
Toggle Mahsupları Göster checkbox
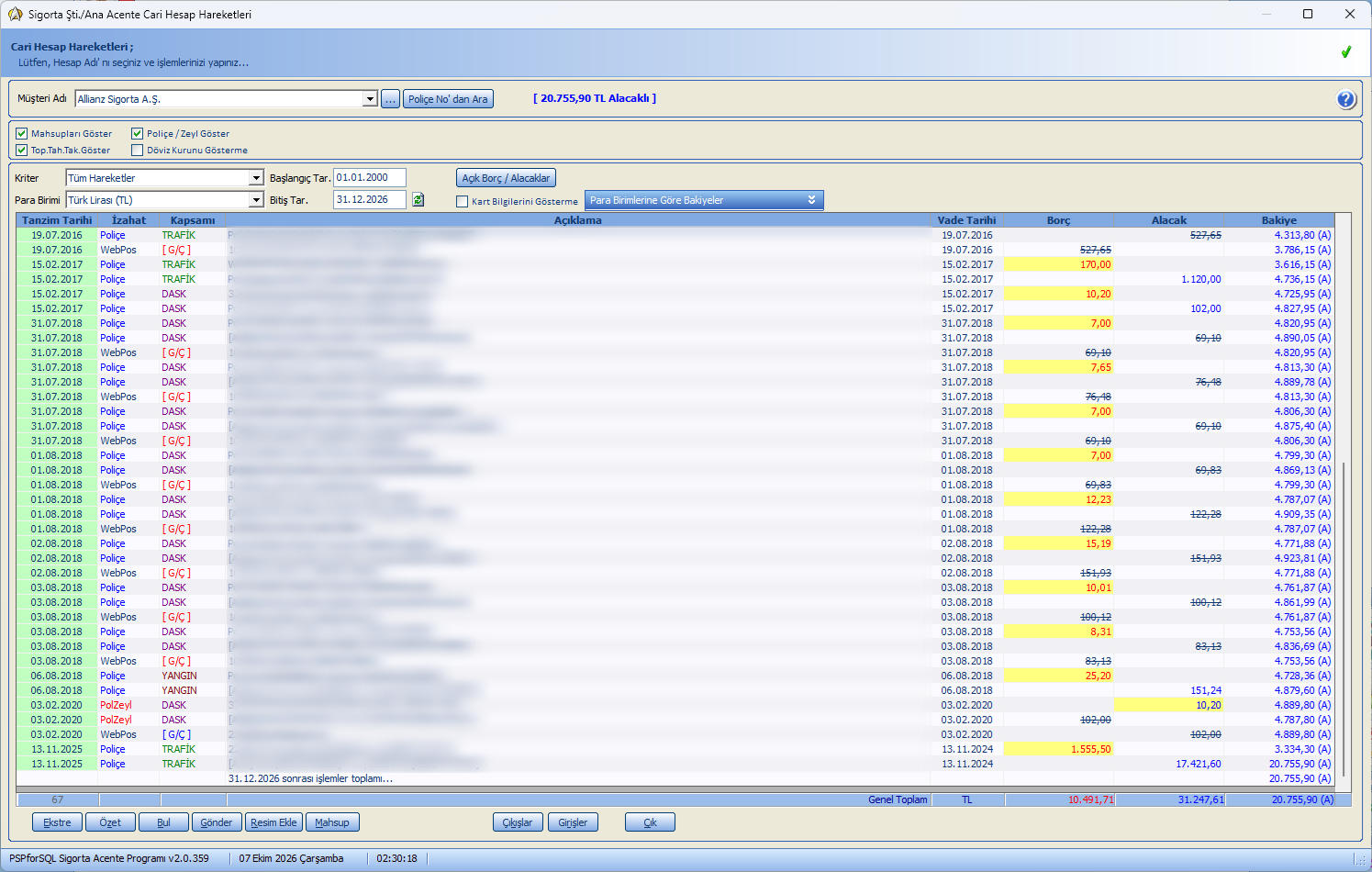(22, 133)
